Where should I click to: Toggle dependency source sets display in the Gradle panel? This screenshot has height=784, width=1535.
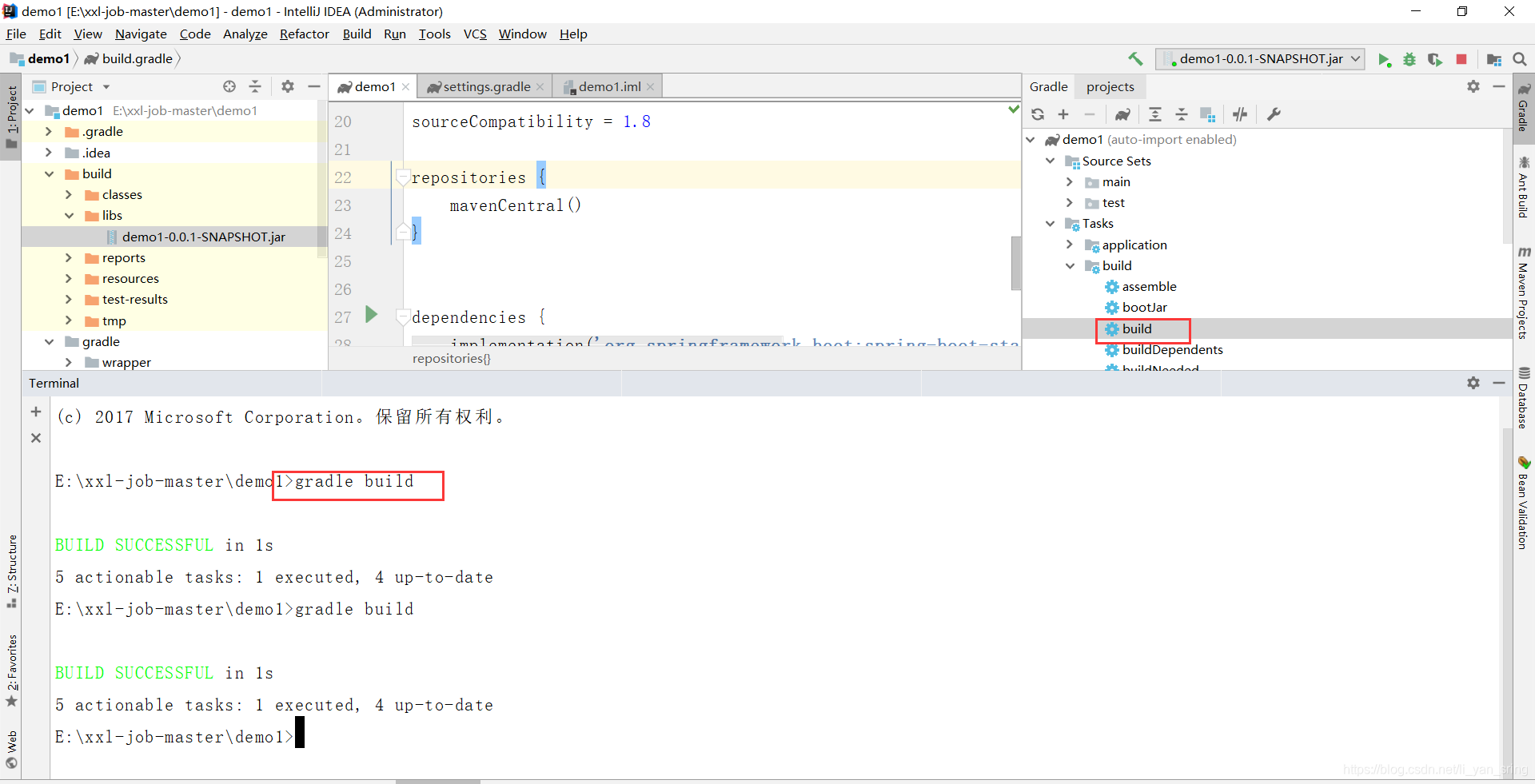[1208, 114]
